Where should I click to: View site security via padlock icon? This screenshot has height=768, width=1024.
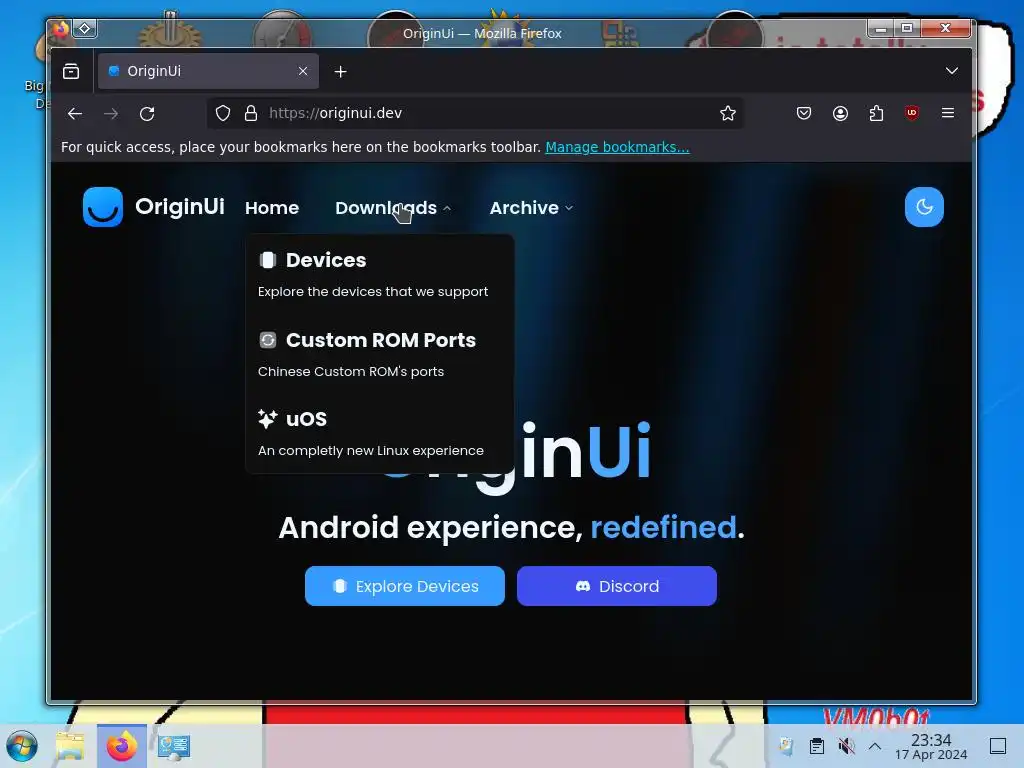[x=250, y=113]
